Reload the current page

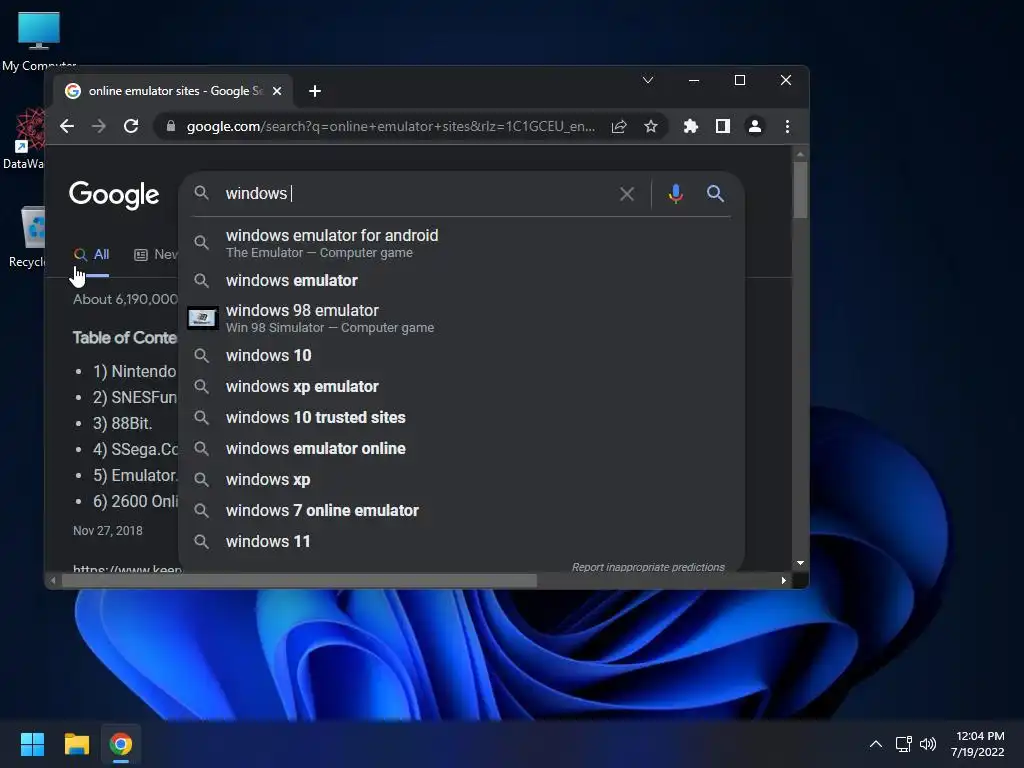[131, 126]
